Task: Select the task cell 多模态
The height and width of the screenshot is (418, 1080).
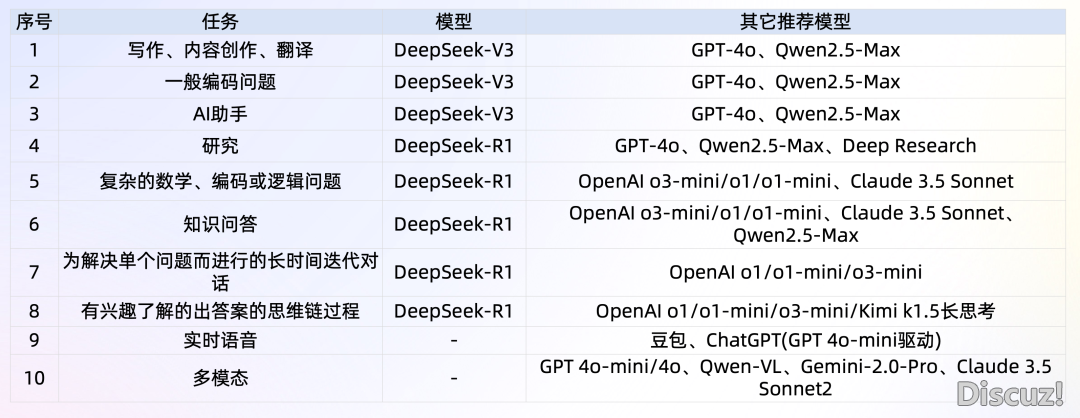Action: click(x=220, y=378)
